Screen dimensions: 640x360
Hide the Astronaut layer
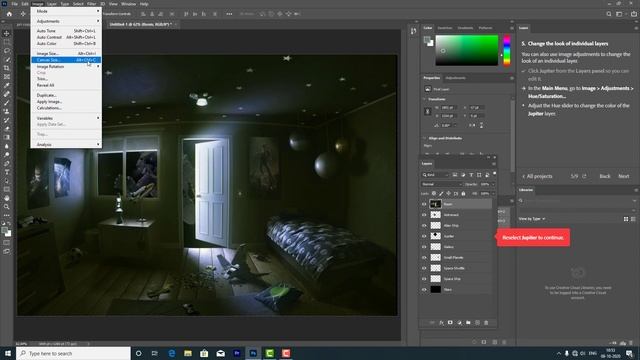tap(424, 215)
